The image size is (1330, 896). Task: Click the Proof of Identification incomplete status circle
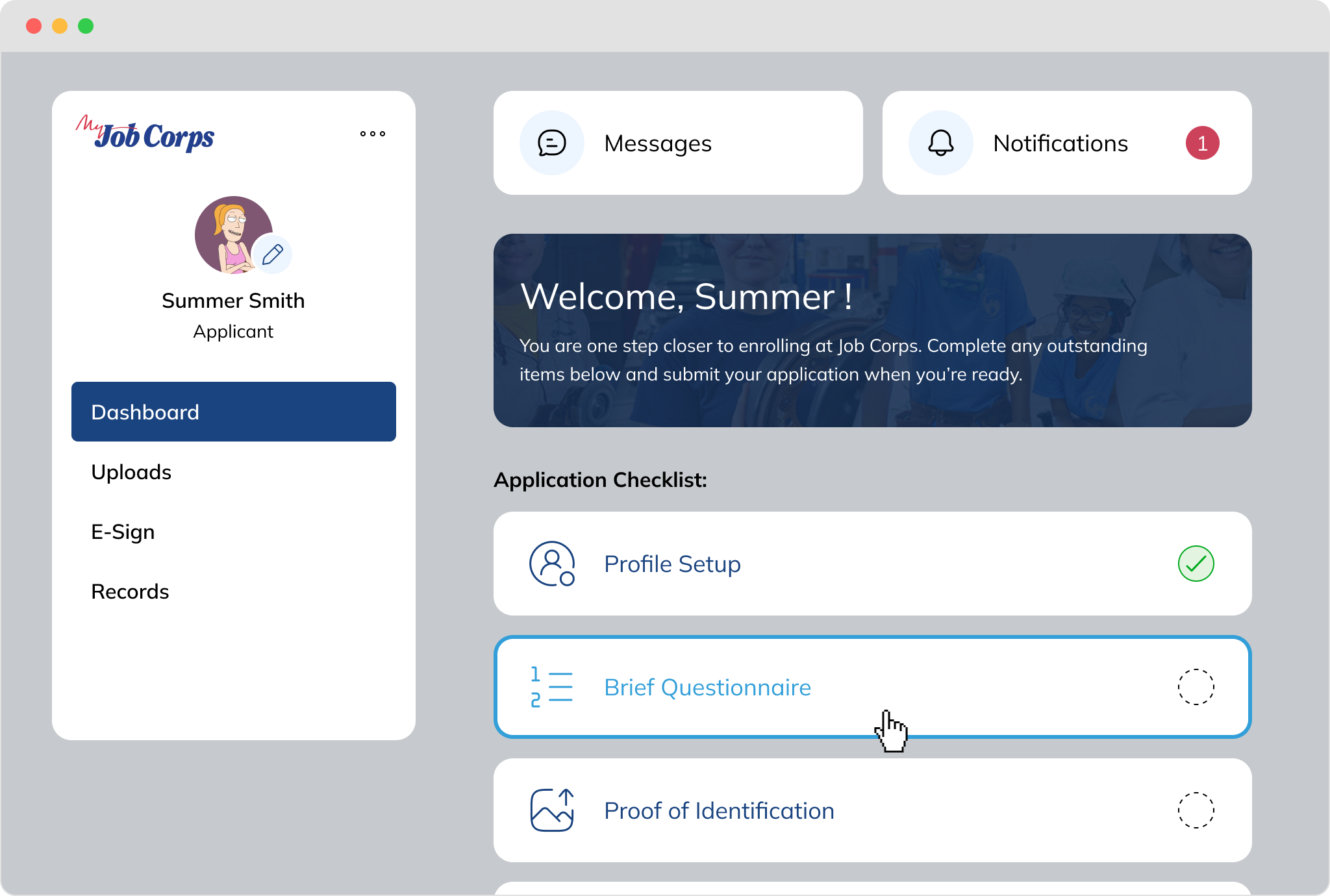[1196, 810]
